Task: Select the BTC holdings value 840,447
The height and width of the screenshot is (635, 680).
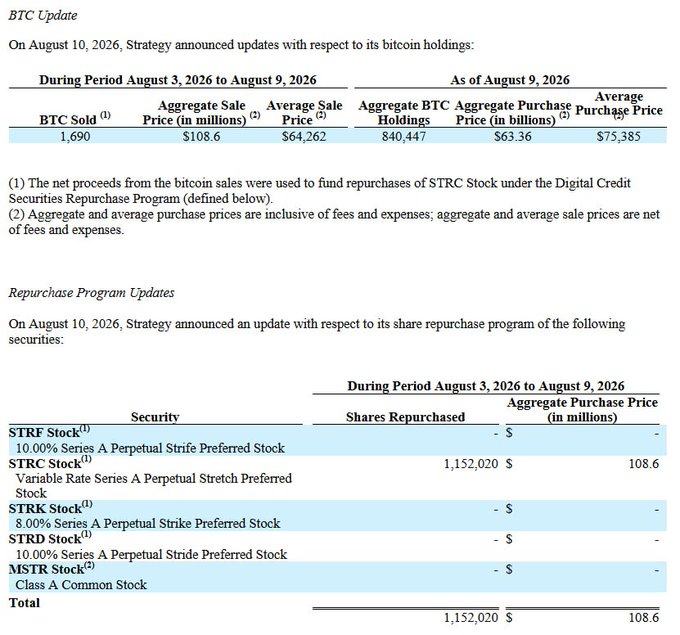Action: (x=404, y=136)
